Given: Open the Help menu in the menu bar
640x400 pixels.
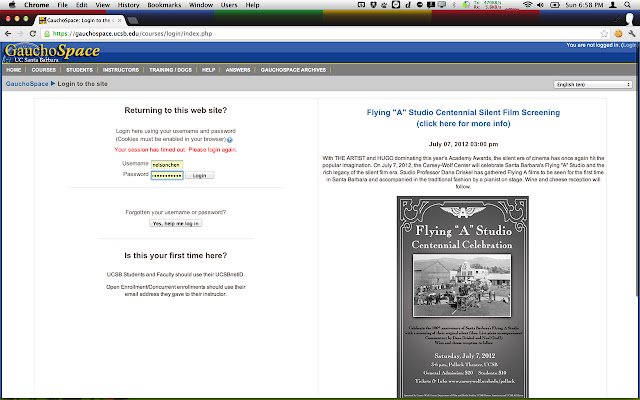Looking at the screenshot, I should (252, 5).
